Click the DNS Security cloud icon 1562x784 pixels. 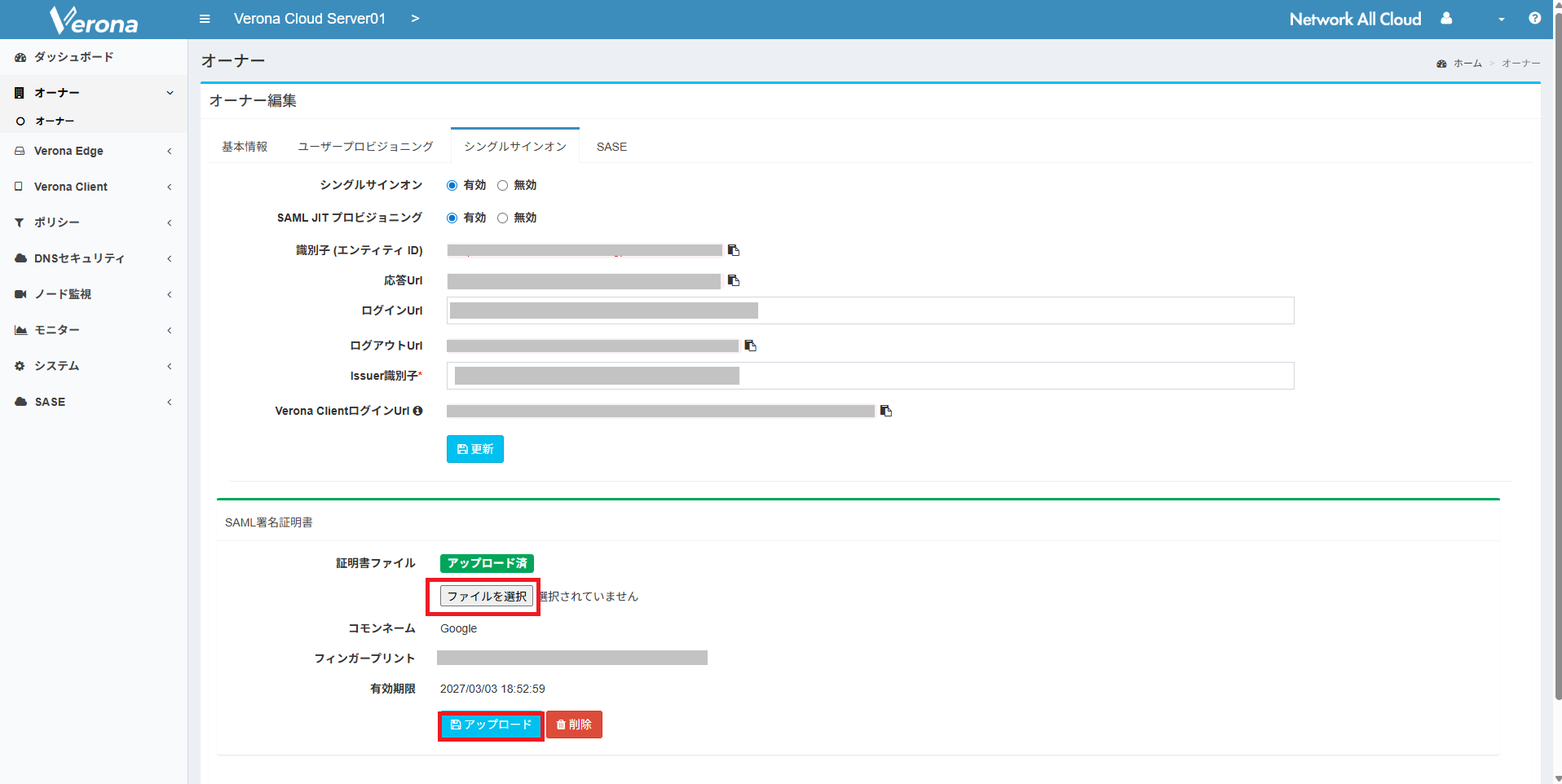[21, 258]
